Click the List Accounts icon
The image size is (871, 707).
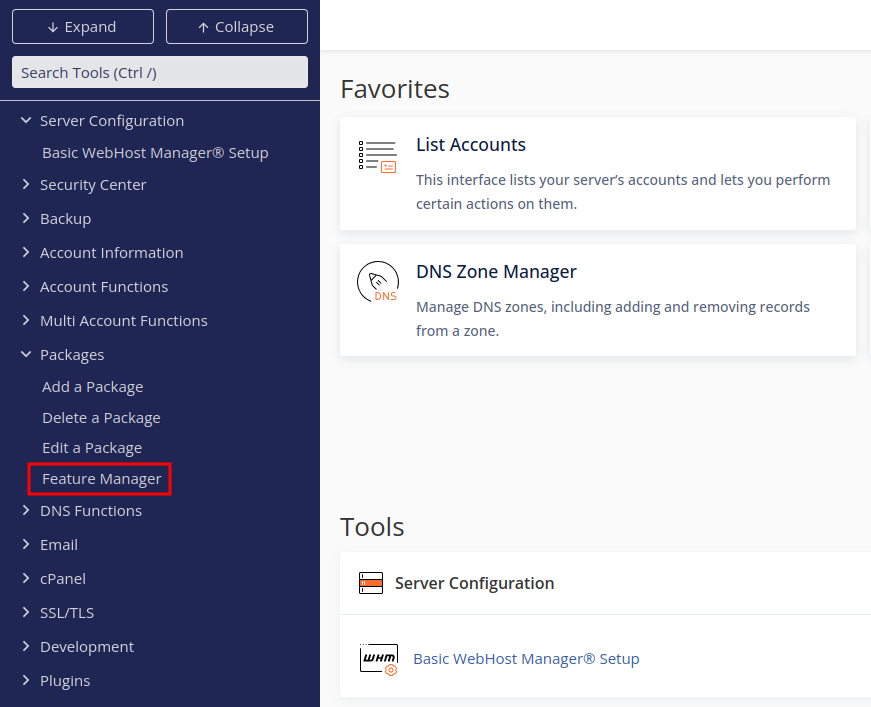[x=377, y=157]
